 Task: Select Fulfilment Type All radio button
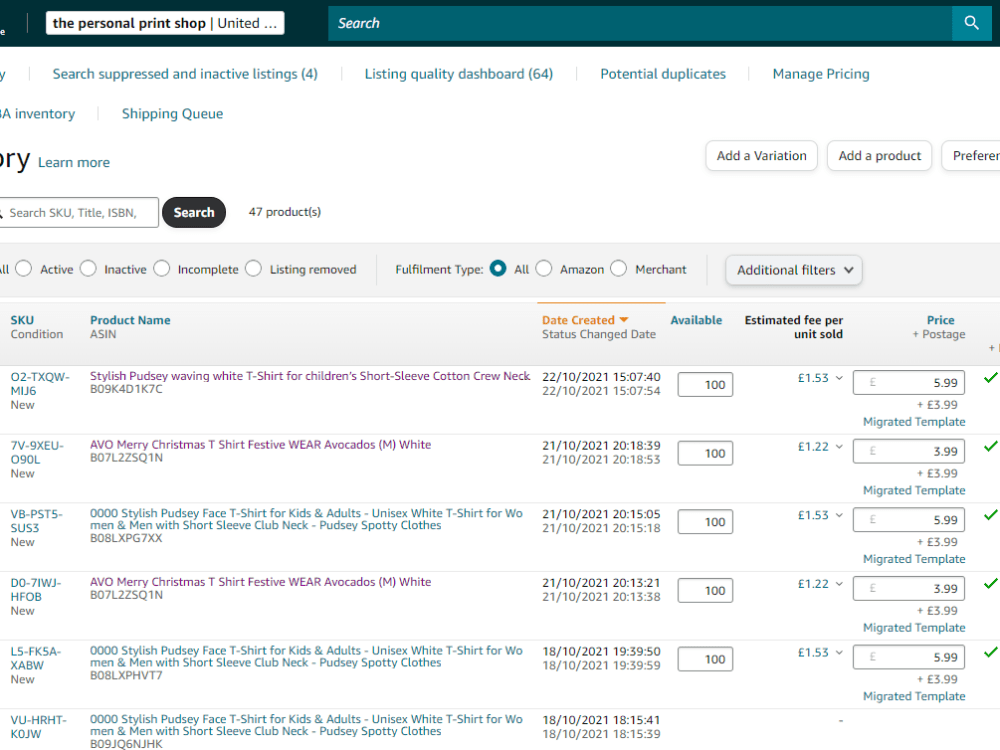tap(498, 268)
